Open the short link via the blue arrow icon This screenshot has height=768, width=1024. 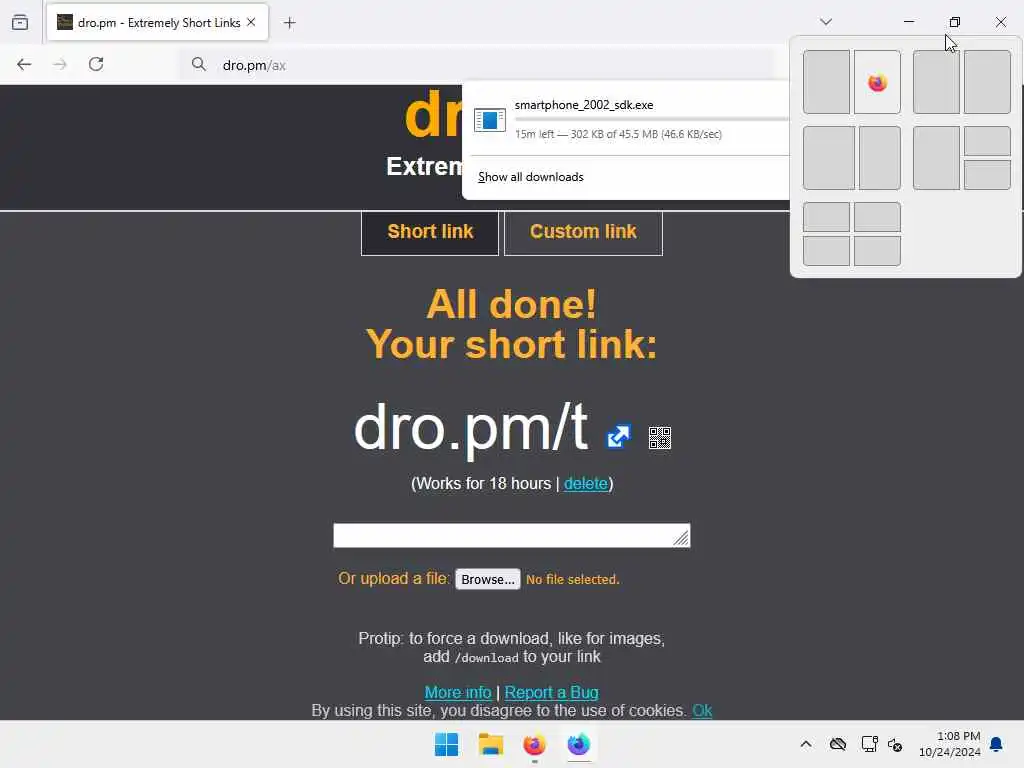click(618, 436)
